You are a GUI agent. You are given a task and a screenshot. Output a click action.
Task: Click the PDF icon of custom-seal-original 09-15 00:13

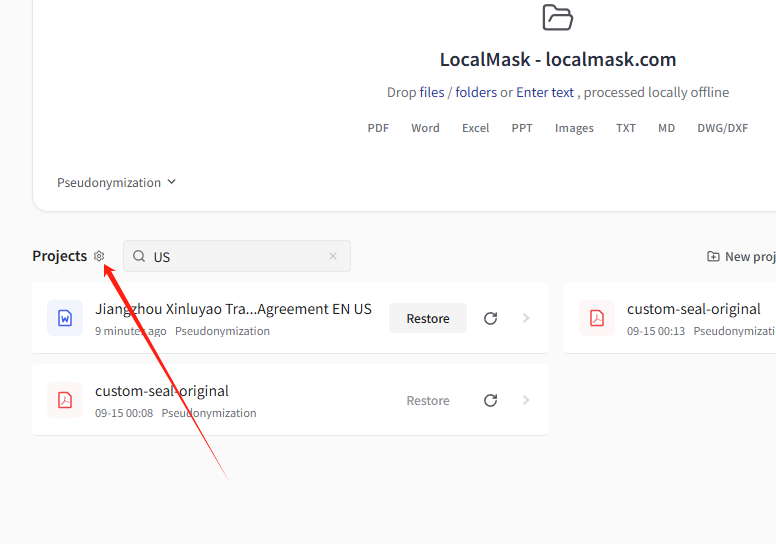click(x=597, y=318)
